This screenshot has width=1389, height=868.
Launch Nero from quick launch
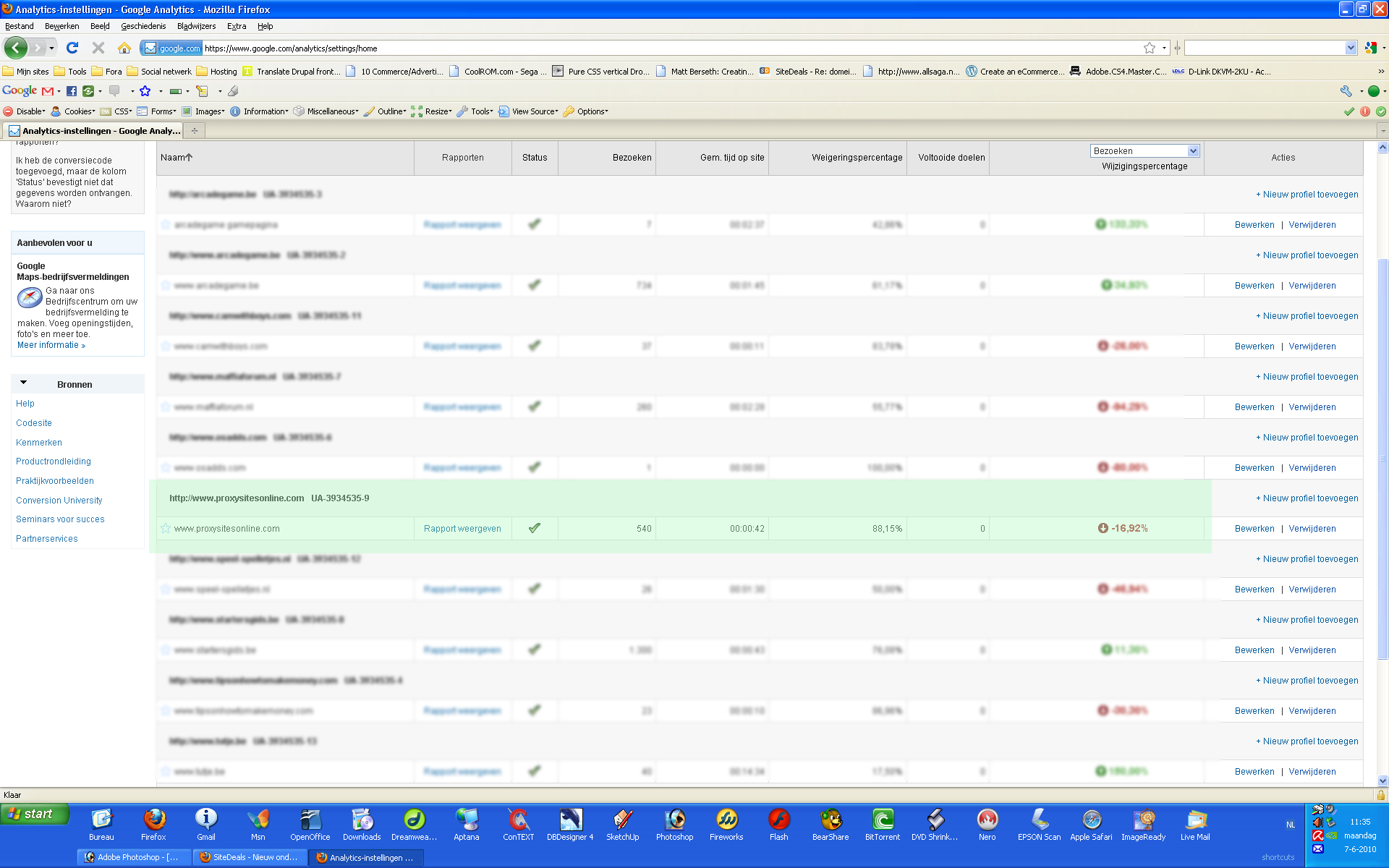(x=987, y=825)
